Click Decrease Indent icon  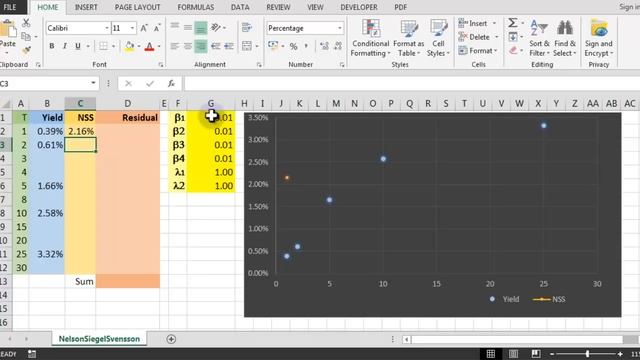click(x=216, y=46)
